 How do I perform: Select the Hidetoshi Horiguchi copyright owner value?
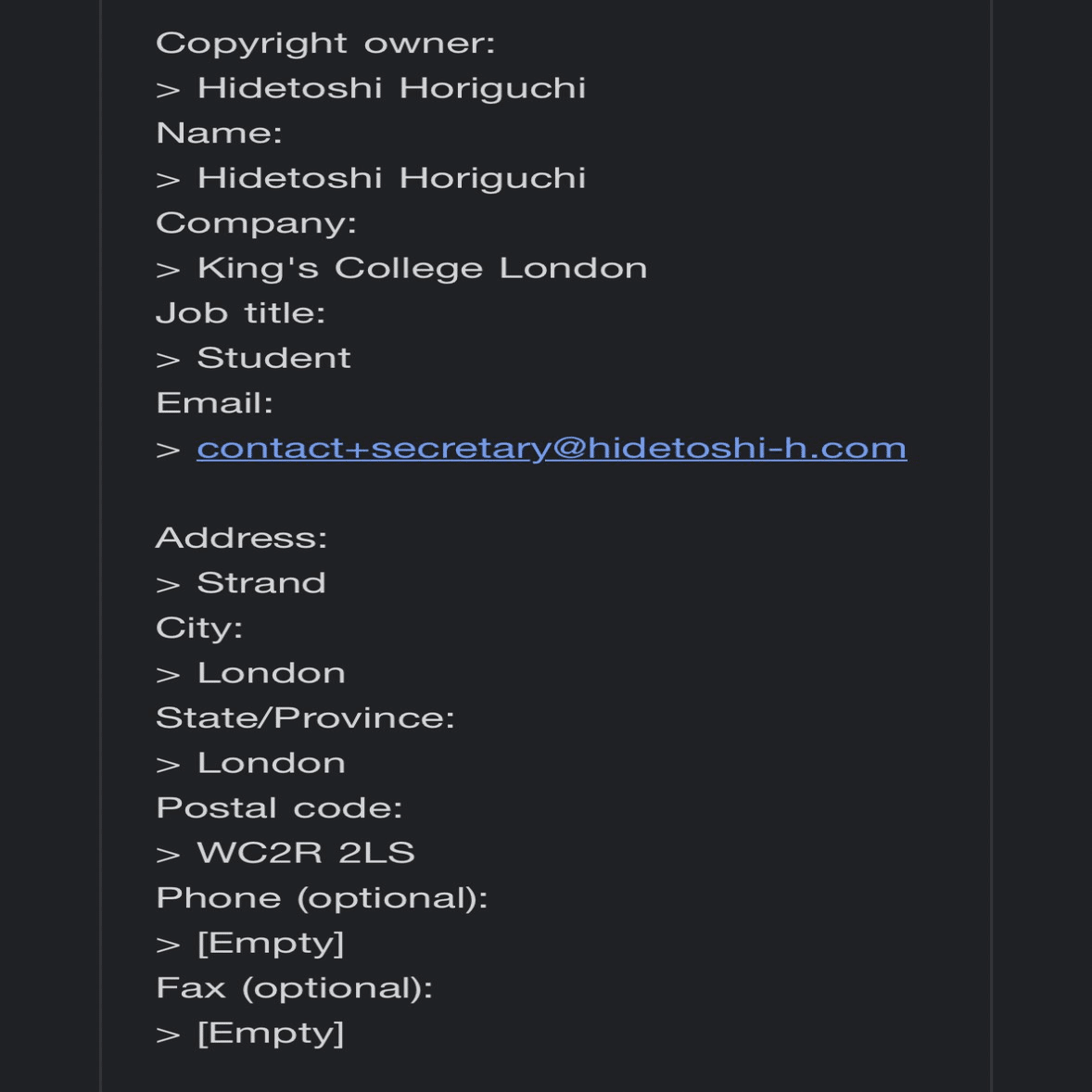pyautogui.click(x=391, y=88)
